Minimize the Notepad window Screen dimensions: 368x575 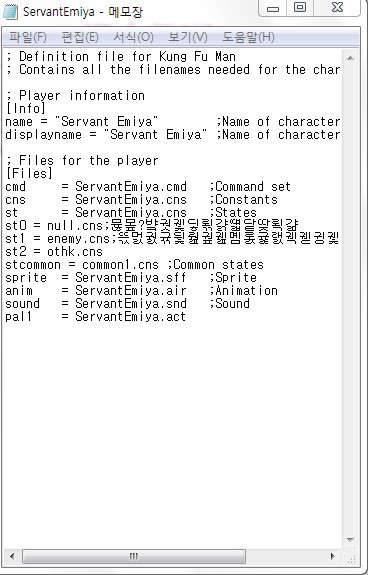(x=273, y=8)
